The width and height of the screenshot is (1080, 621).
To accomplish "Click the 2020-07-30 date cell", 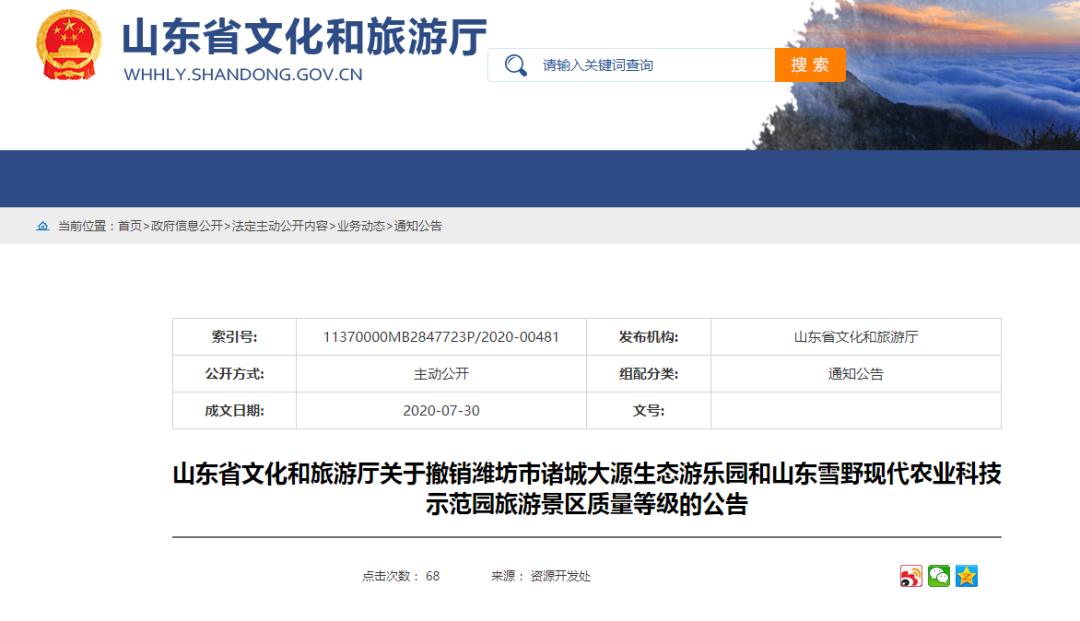I will [x=441, y=410].
